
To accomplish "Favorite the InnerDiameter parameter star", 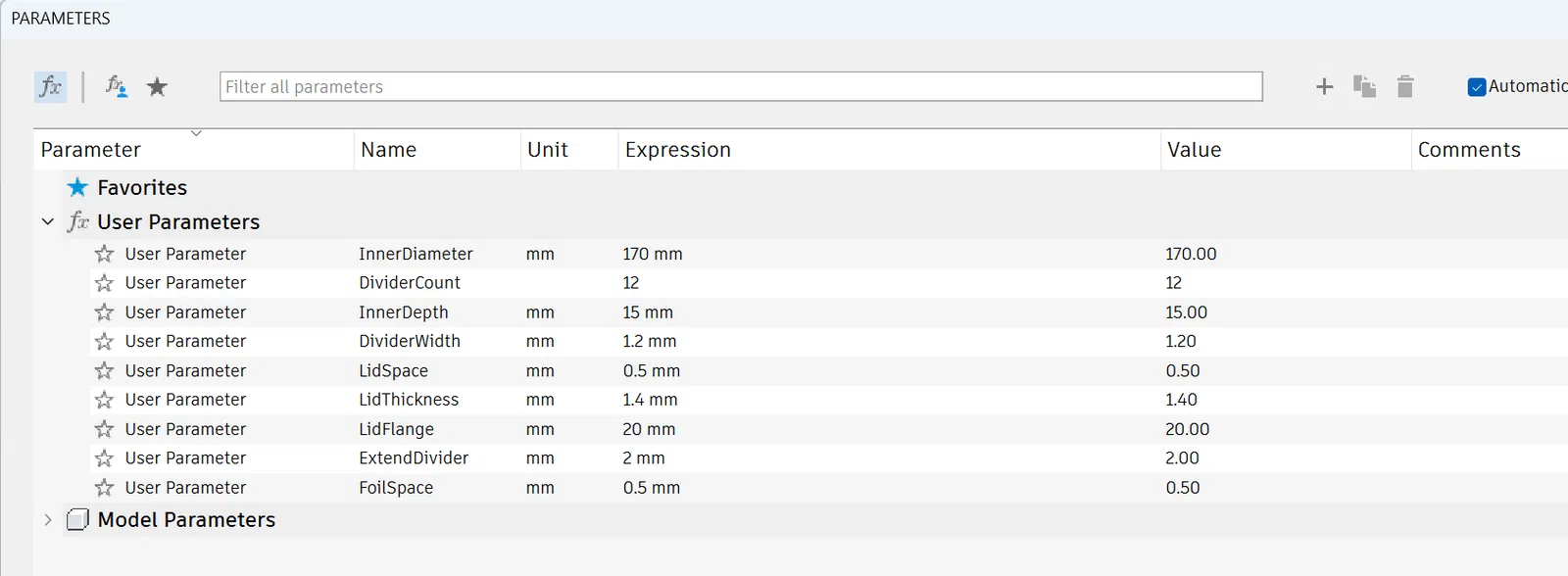I will [x=104, y=254].
